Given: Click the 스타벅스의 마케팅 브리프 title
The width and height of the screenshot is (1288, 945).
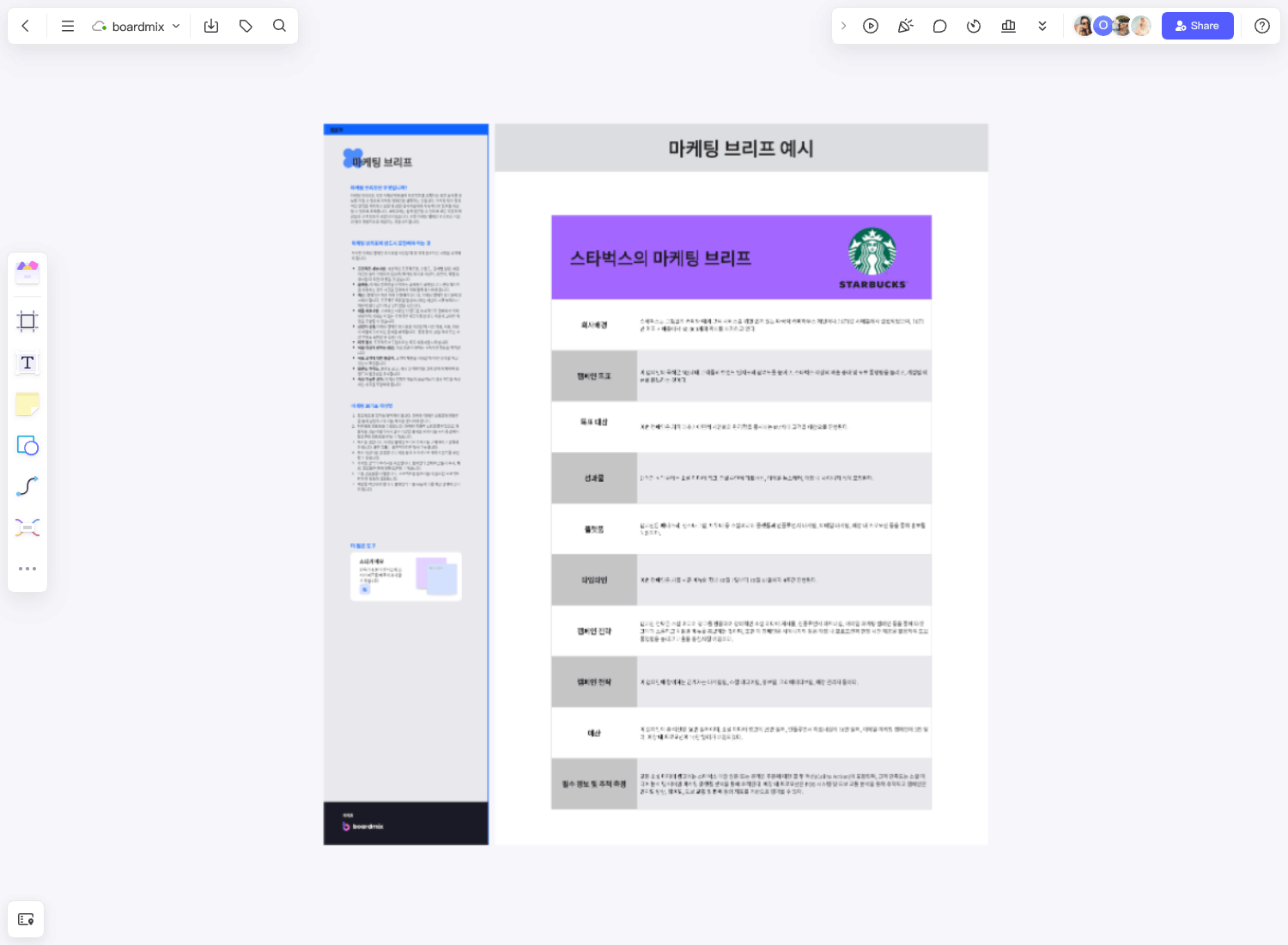Looking at the screenshot, I should coord(660,258).
